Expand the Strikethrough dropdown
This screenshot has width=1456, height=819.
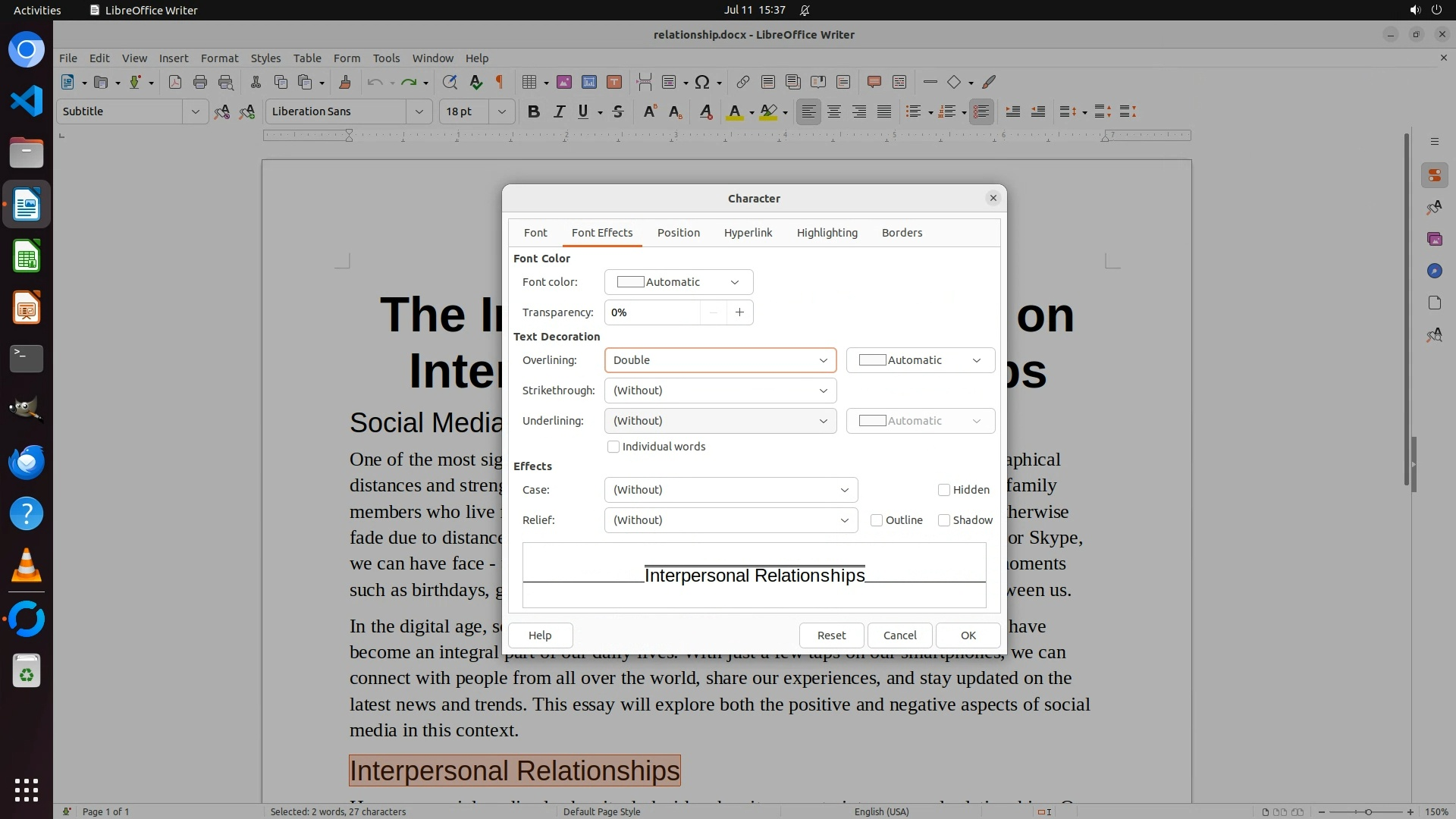click(720, 391)
